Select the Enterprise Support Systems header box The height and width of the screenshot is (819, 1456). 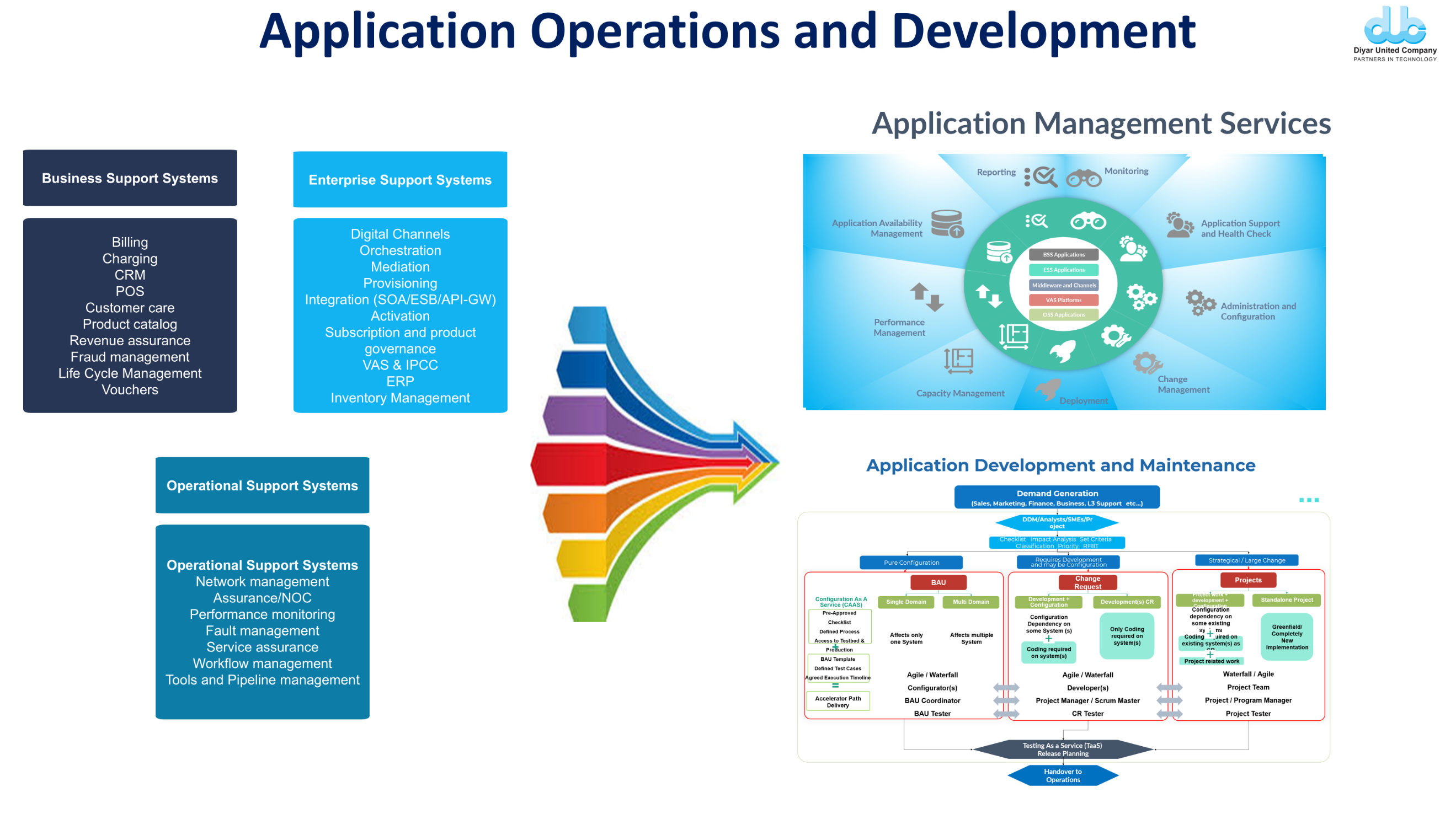point(399,180)
